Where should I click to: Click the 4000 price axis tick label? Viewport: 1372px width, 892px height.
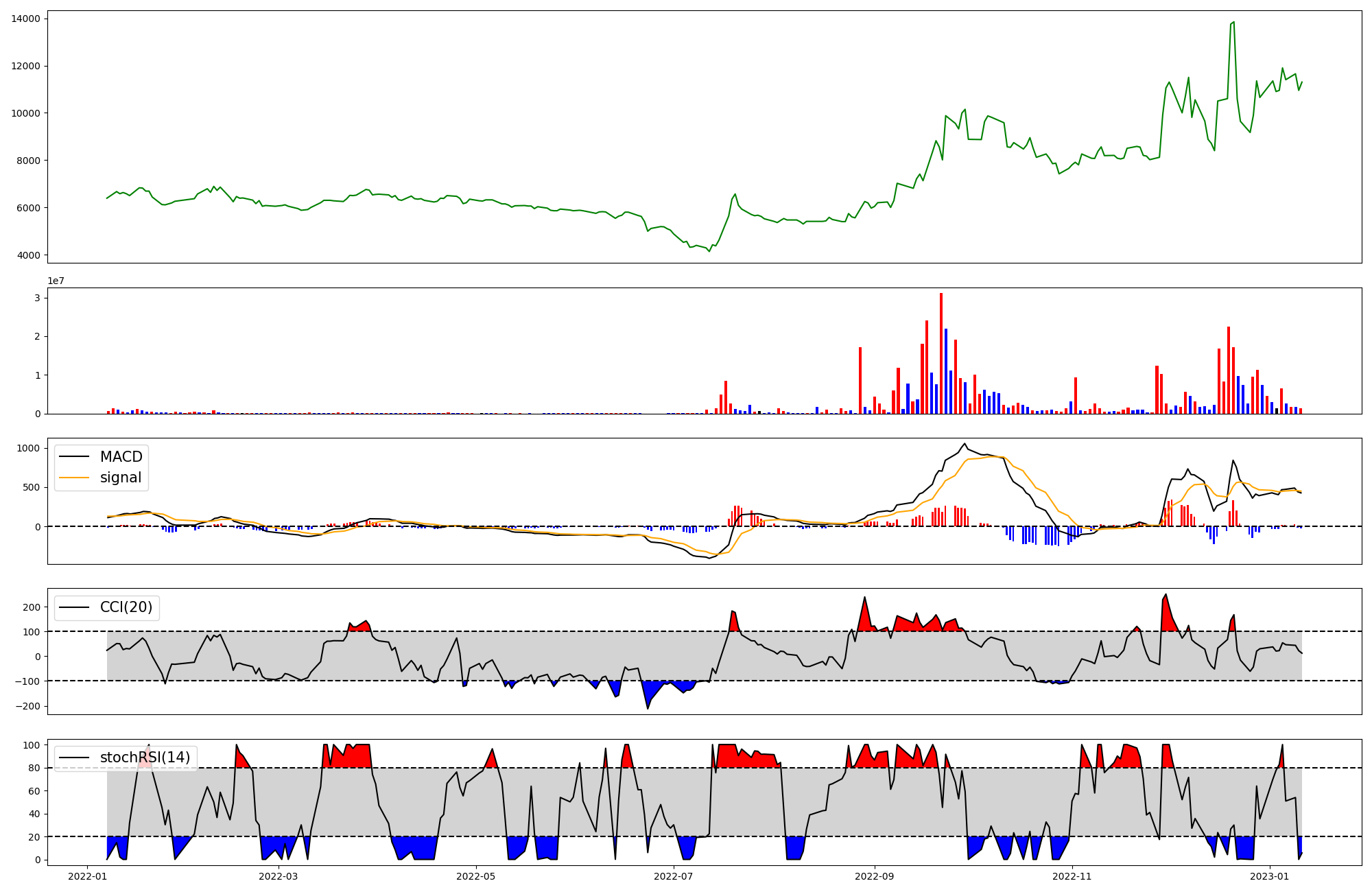28,255
